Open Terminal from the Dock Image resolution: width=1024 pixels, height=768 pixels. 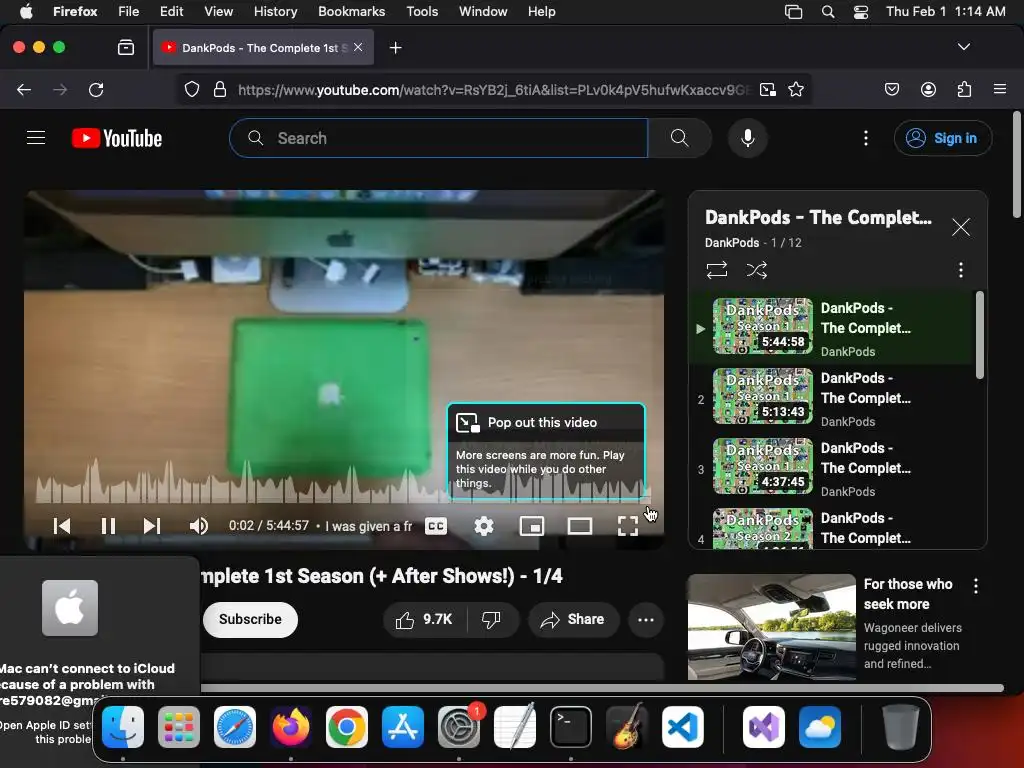tap(571, 727)
